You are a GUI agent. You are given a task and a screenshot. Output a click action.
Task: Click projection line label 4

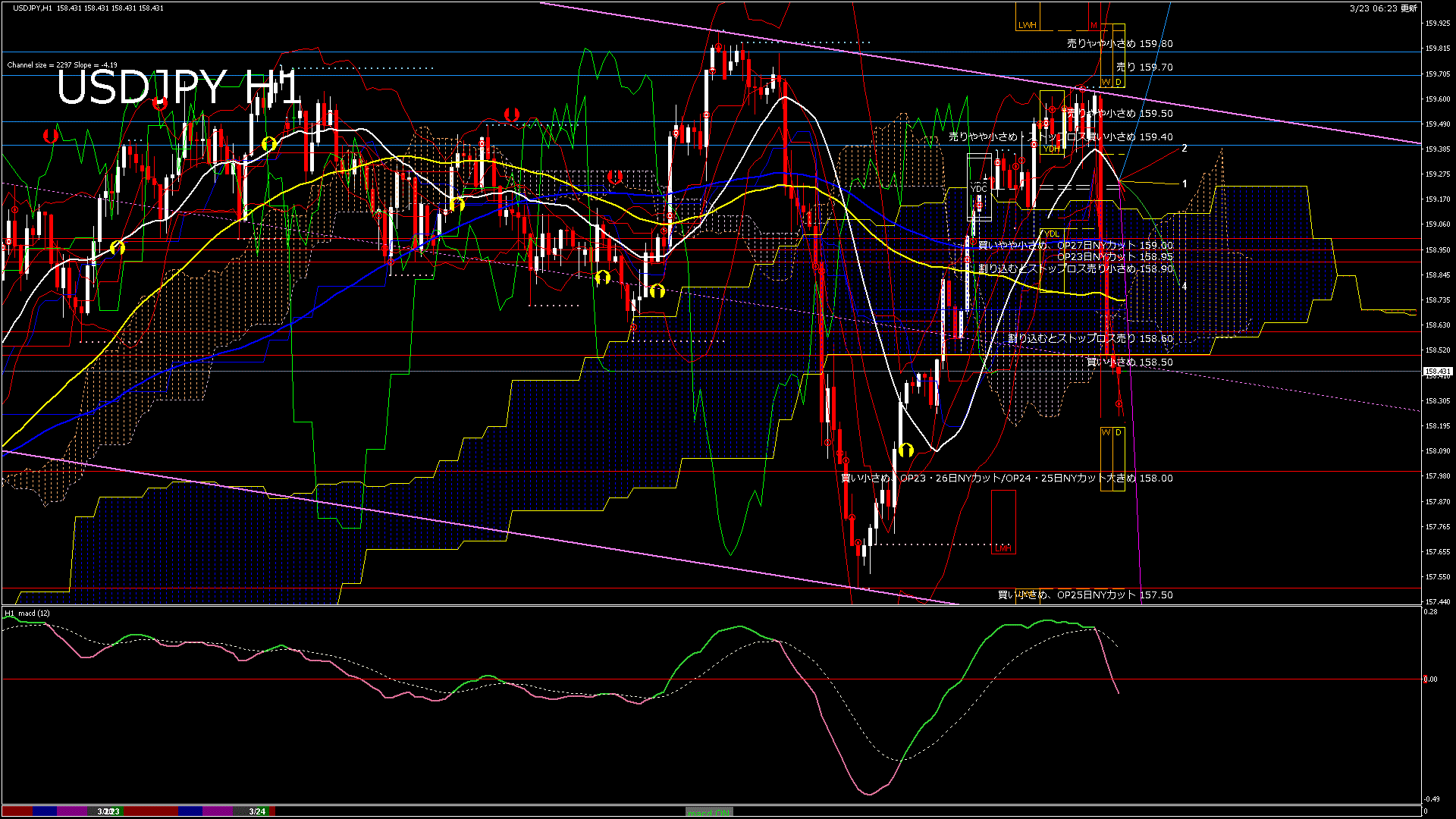[1184, 287]
